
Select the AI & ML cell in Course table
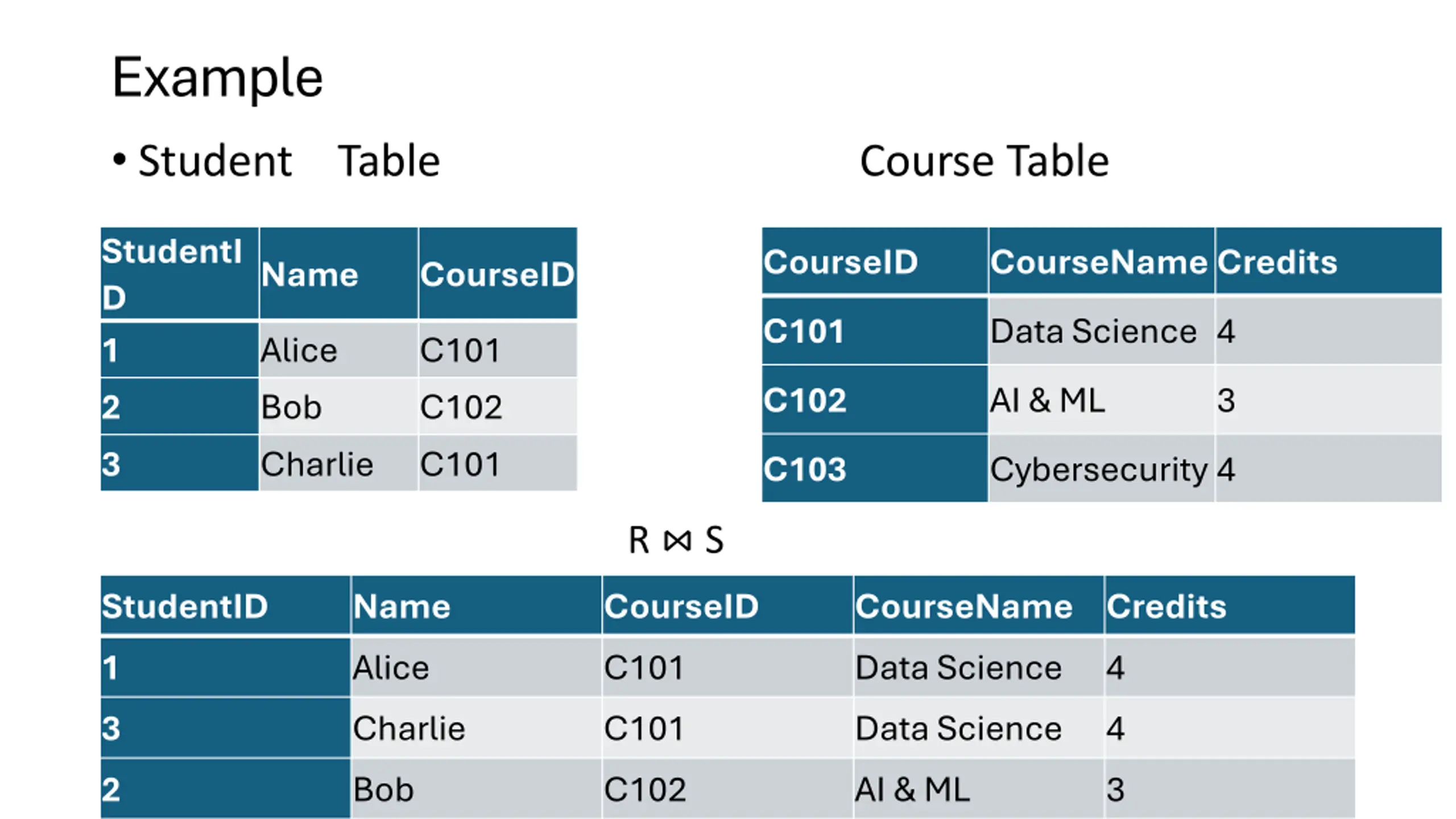1101,400
